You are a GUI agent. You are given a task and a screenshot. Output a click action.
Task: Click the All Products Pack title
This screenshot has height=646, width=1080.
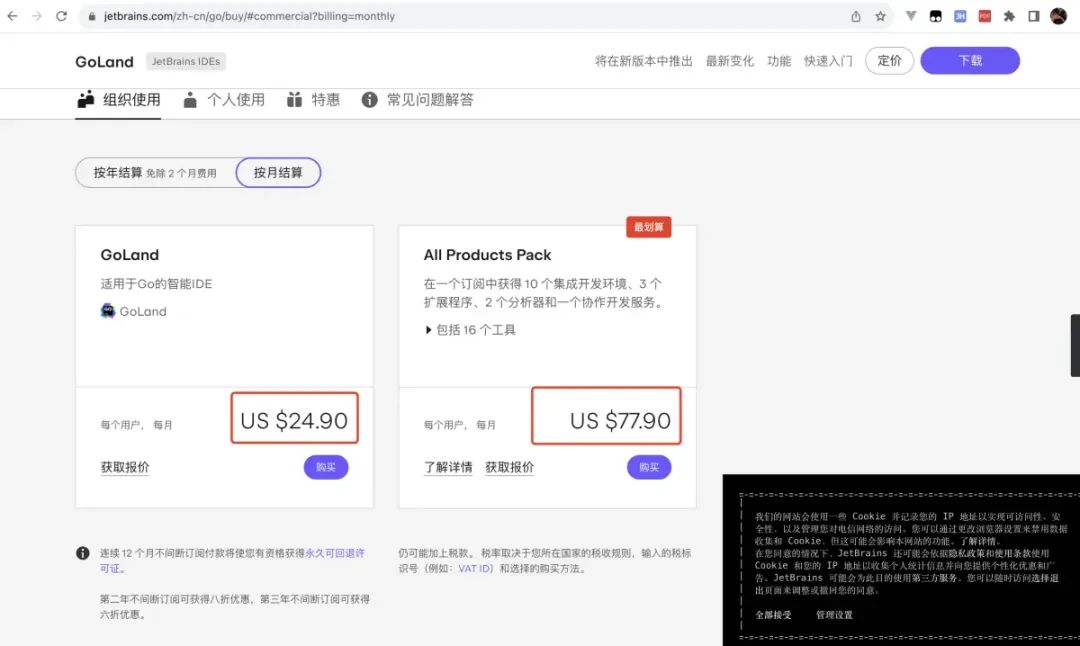tap(487, 255)
